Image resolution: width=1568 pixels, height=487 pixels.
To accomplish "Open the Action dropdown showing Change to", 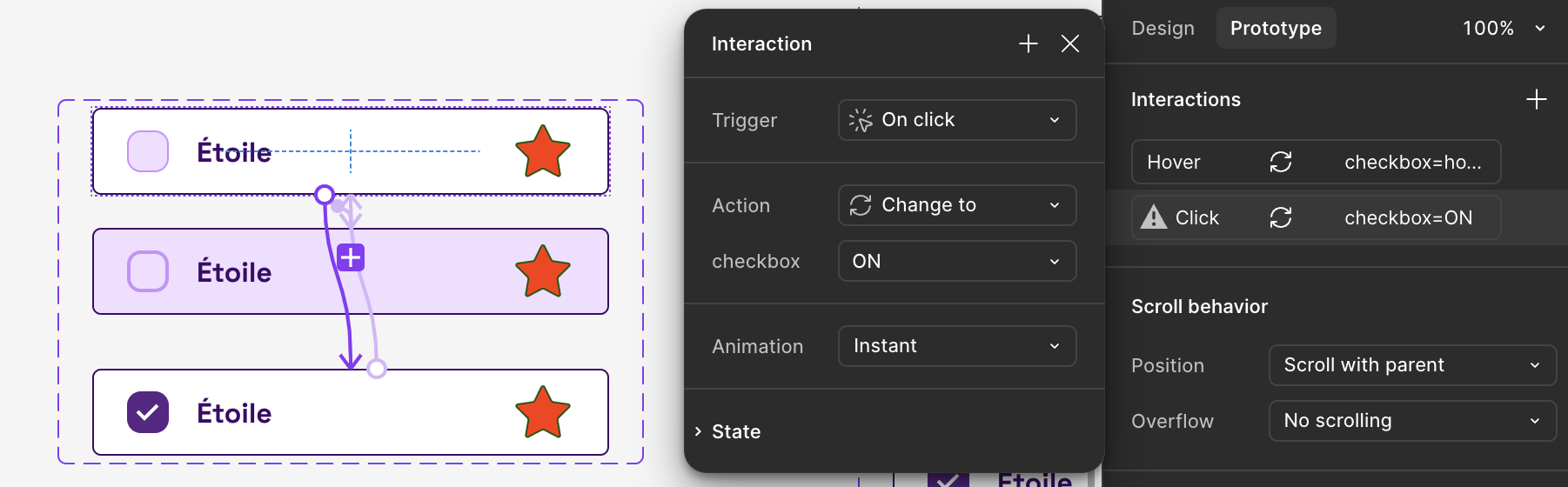I will (957, 205).
